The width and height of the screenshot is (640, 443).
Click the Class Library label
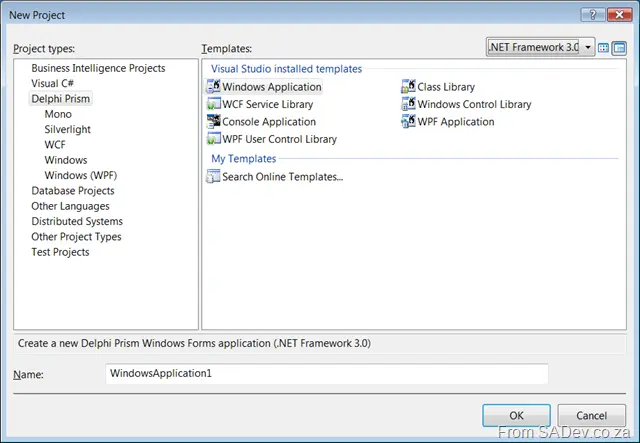point(446,87)
